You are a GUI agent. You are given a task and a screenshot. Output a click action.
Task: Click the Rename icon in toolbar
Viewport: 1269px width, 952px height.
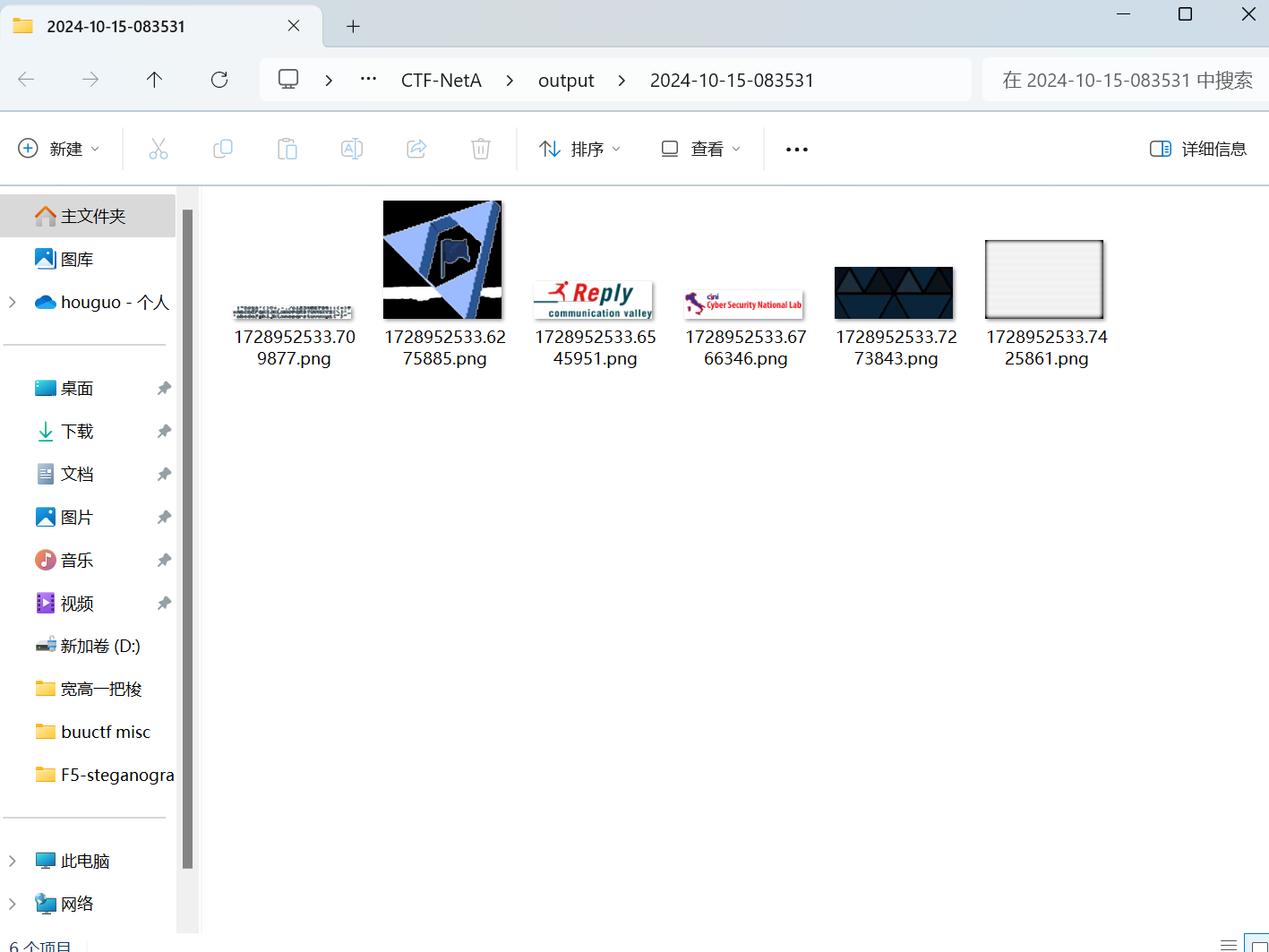tap(352, 149)
